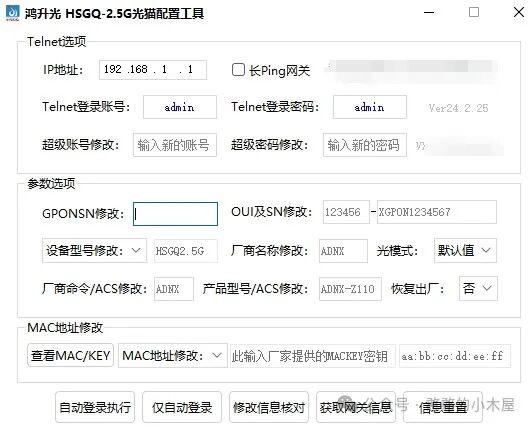Screen dimensions: 532x426
Task: Click the HSGQ2.5G device model field
Action: [186, 251]
